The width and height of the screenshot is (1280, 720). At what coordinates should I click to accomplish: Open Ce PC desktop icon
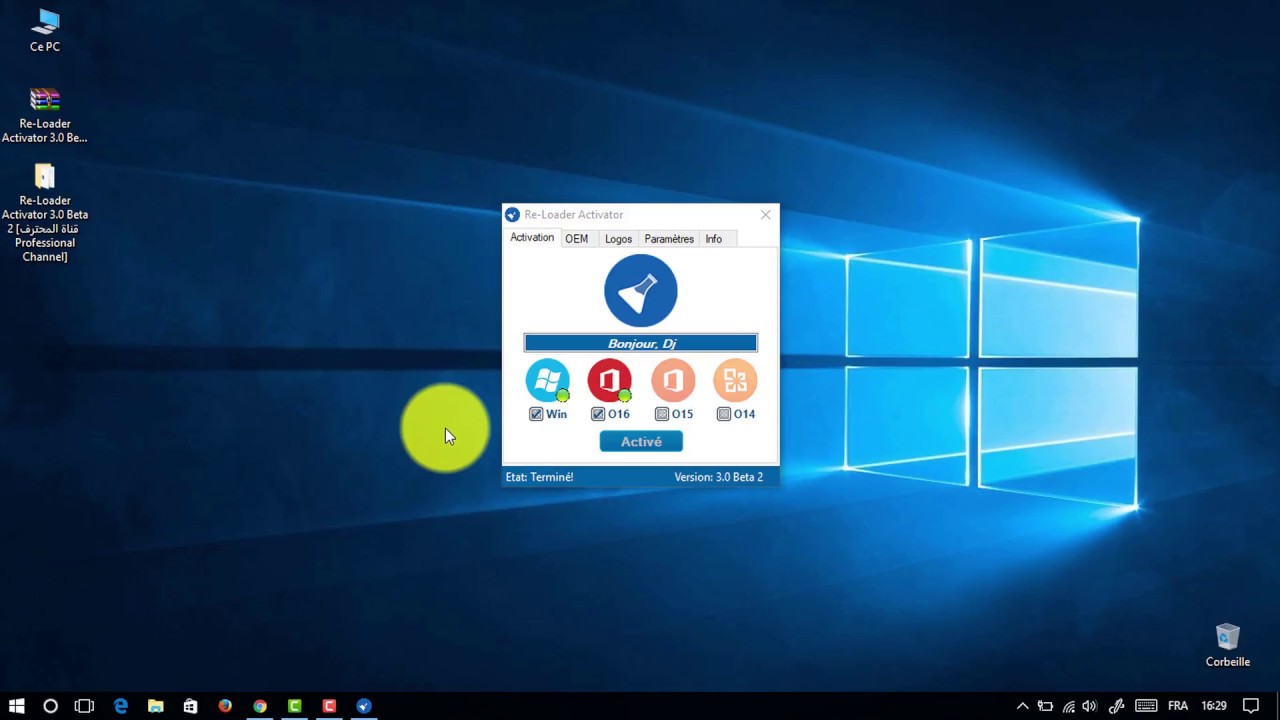tap(45, 30)
